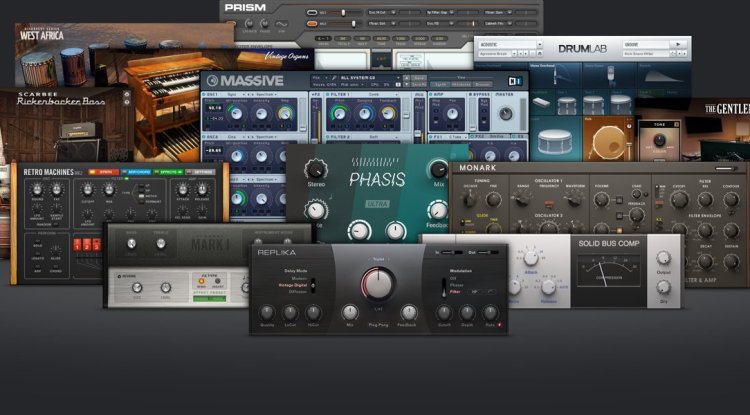
Task: Click the Out level slider in Replika
Action: [x=488, y=252]
